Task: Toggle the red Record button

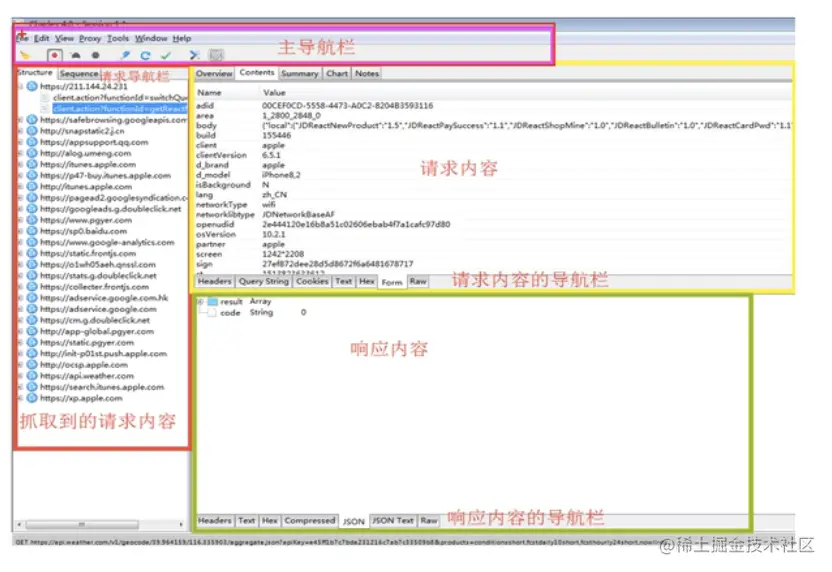Action: click(x=55, y=55)
